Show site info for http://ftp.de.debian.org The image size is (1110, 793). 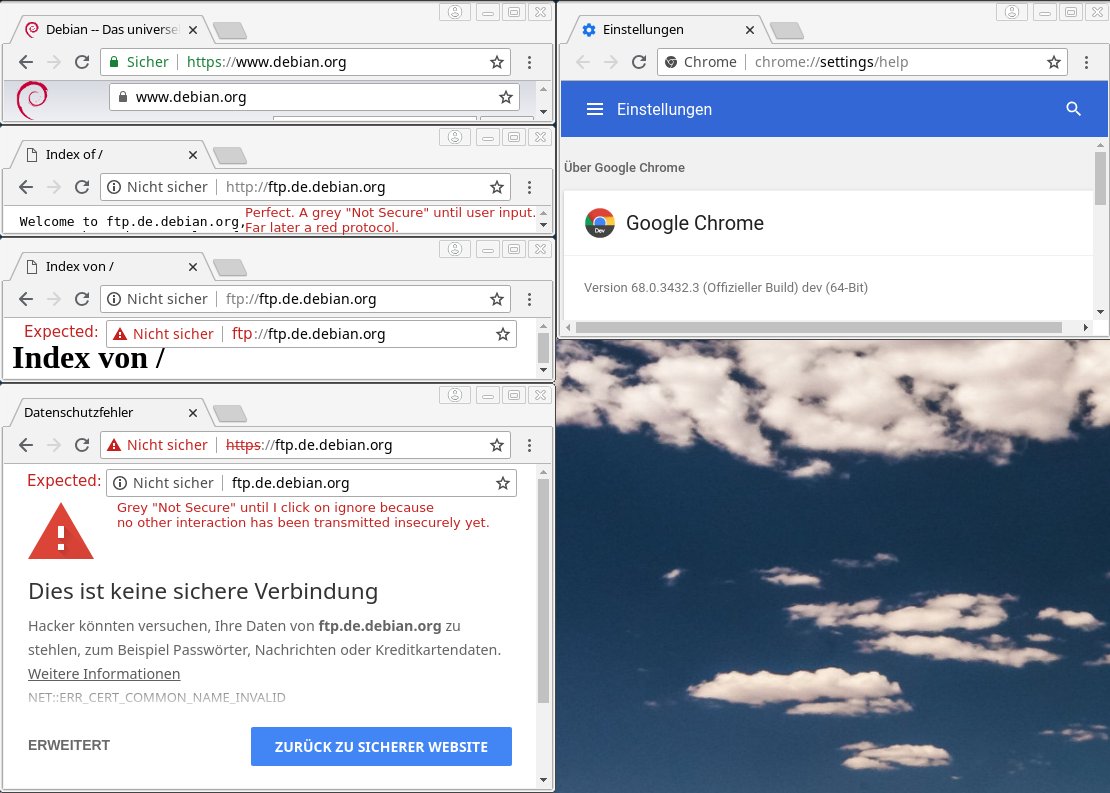tap(157, 187)
